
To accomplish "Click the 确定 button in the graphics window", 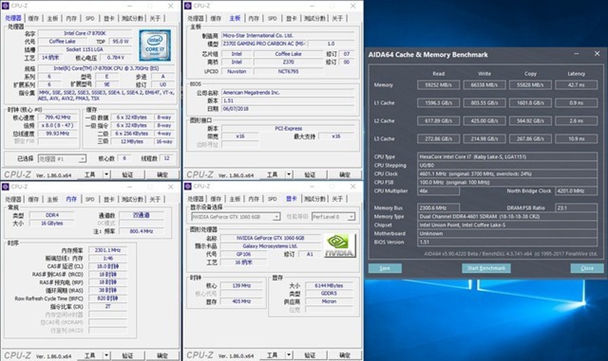I will coord(345,355).
